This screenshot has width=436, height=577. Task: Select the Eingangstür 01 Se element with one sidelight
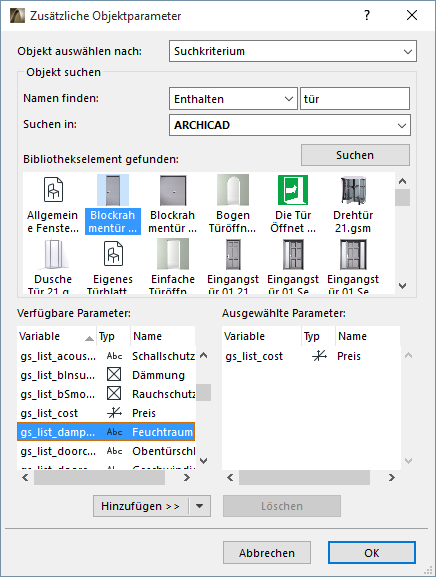pyautogui.click(x=293, y=266)
